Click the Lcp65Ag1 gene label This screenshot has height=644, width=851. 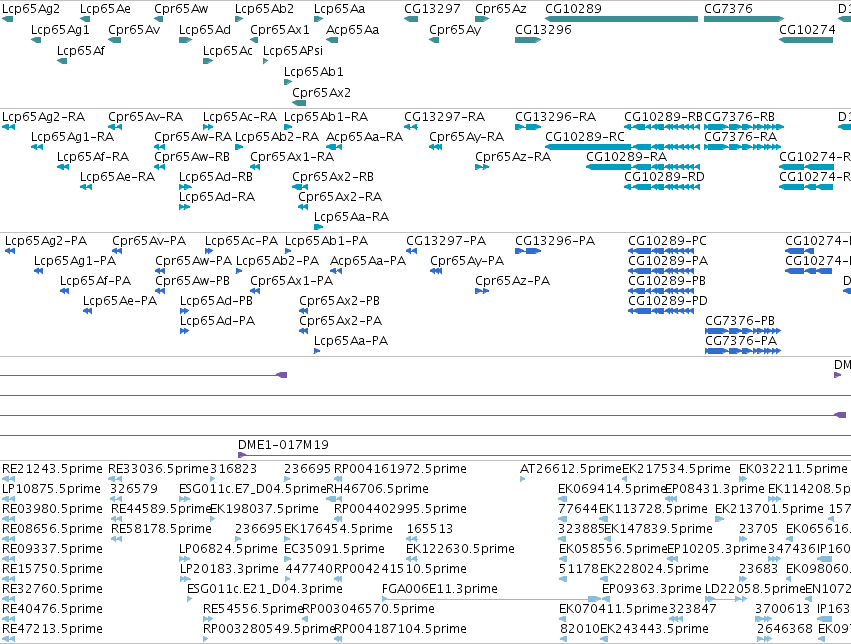(60, 30)
